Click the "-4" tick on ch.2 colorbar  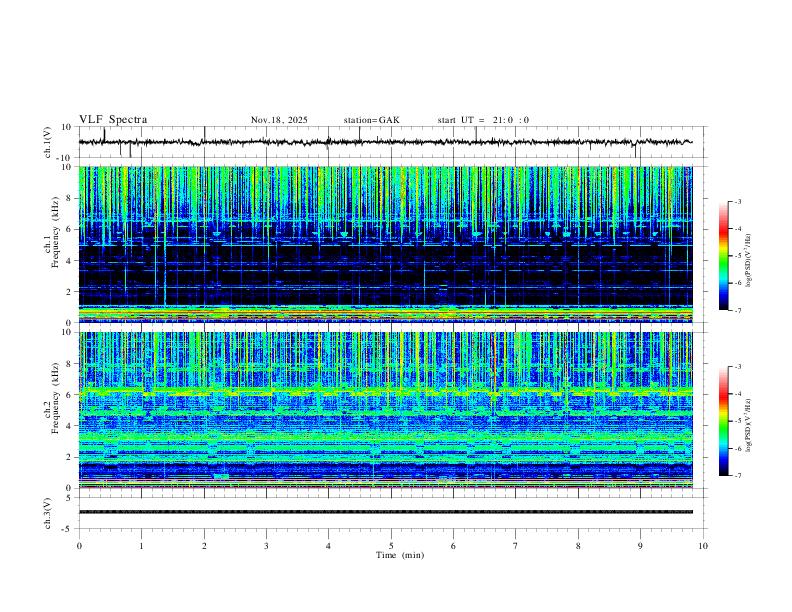pos(737,394)
